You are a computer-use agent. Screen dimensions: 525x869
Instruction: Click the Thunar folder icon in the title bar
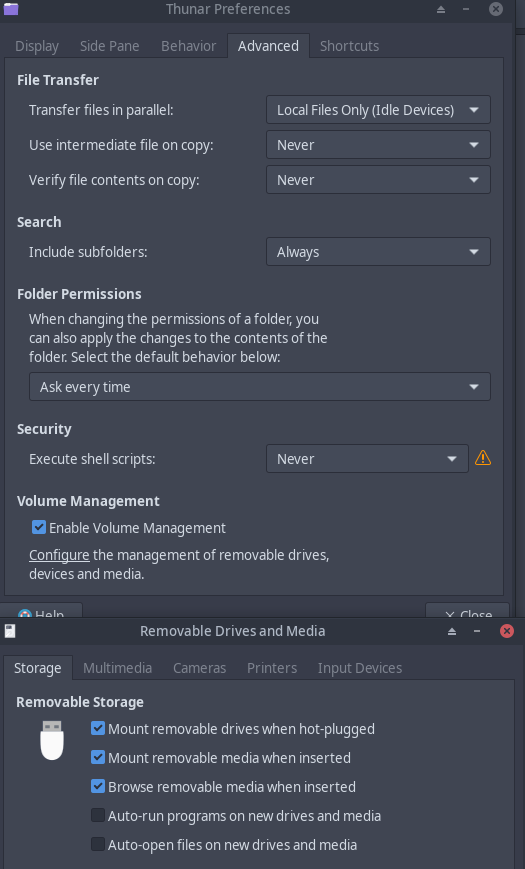click(x=11, y=8)
